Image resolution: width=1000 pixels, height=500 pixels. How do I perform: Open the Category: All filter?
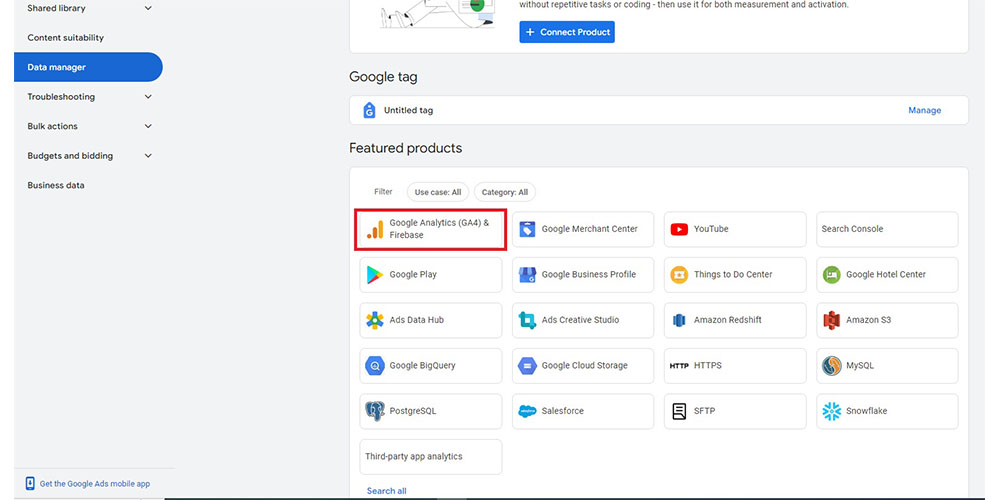504,192
